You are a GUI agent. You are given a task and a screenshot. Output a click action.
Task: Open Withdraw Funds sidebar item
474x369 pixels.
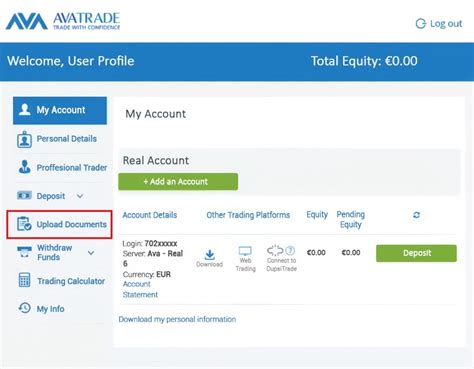coord(56,252)
